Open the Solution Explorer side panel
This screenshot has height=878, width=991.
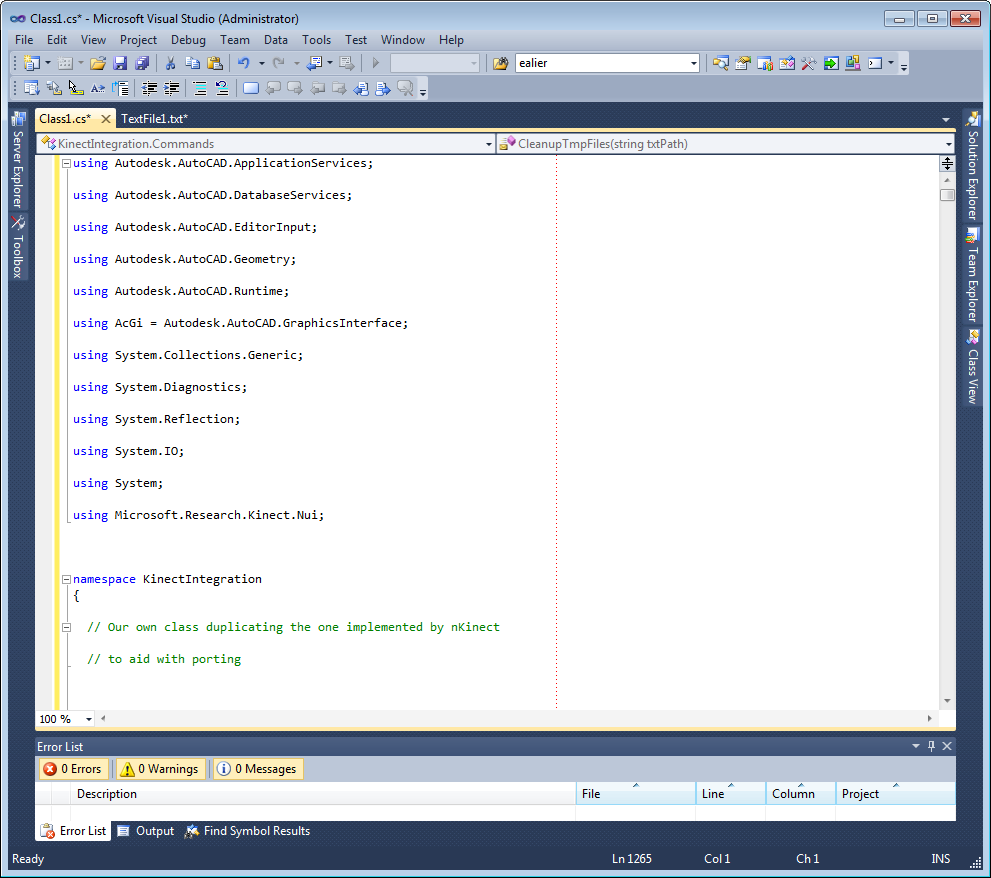972,168
